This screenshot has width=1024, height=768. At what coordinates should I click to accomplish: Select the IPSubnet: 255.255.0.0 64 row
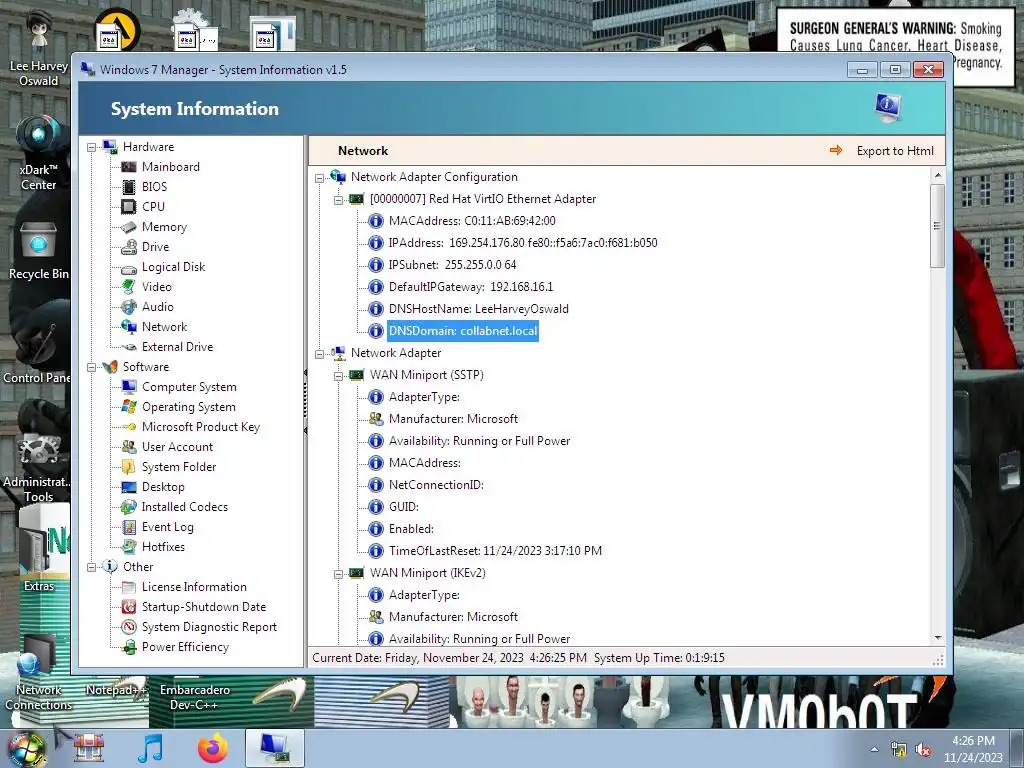[453, 265]
